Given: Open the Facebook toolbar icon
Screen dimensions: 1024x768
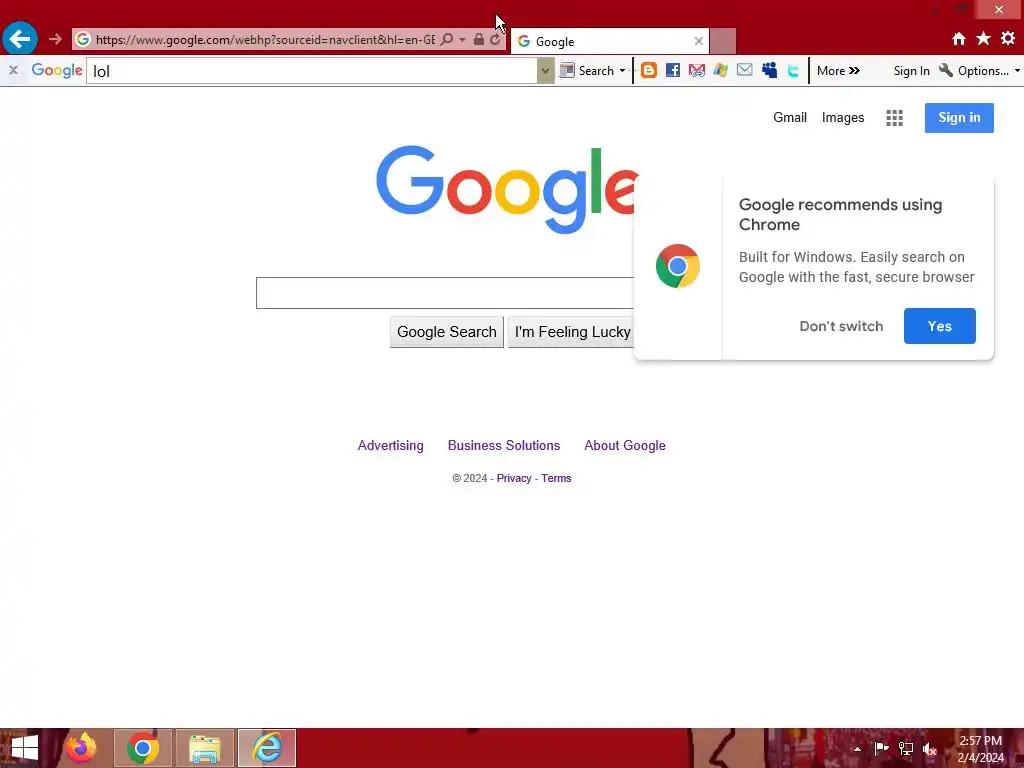Looking at the screenshot, I should 673,71.
